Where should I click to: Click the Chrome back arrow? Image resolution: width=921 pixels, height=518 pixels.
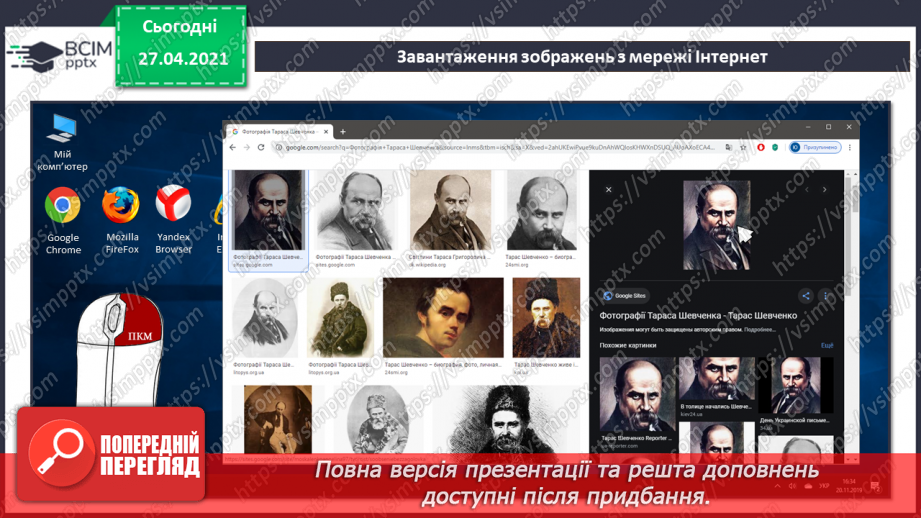[x=233, y=147]
